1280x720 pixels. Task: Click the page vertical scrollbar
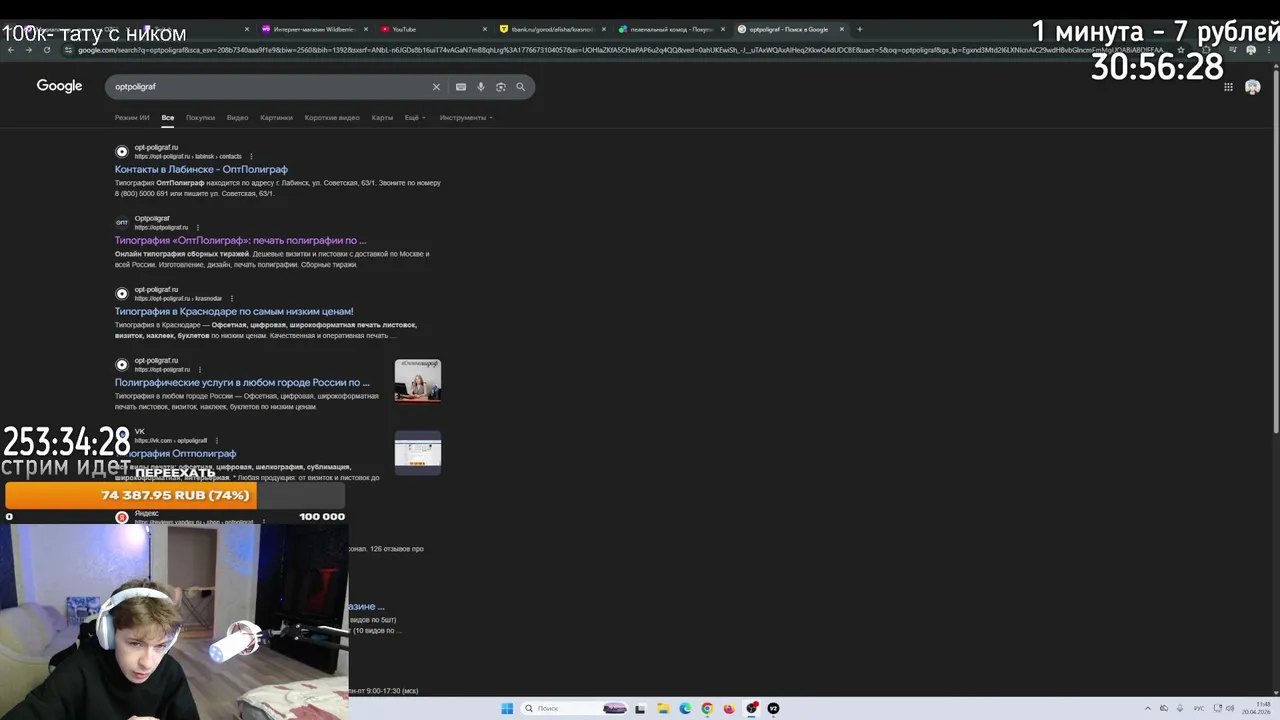[1275, 250]
